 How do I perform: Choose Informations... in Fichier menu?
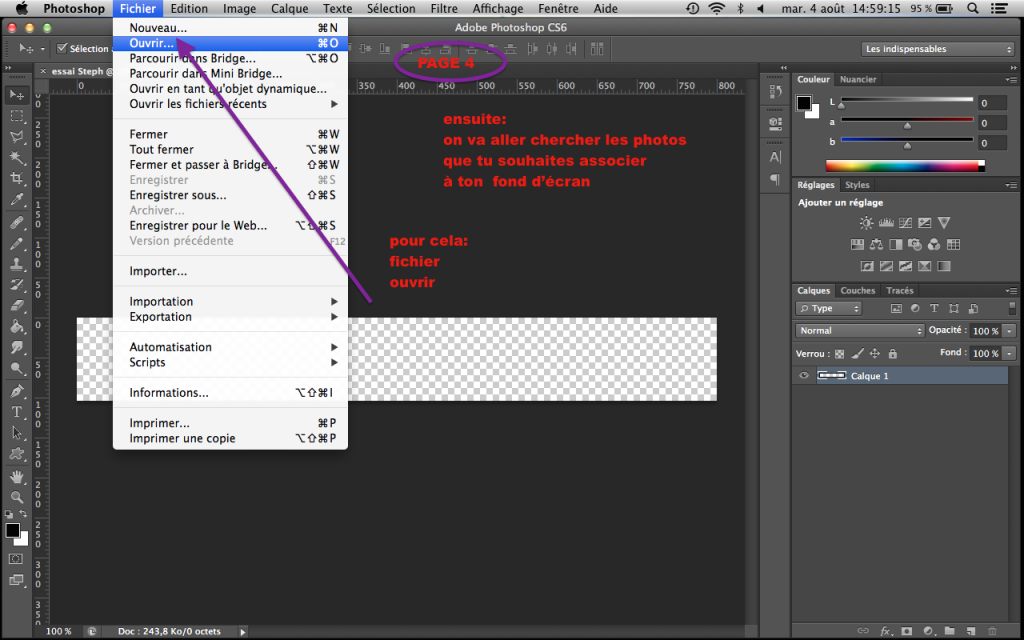[230, 392]
